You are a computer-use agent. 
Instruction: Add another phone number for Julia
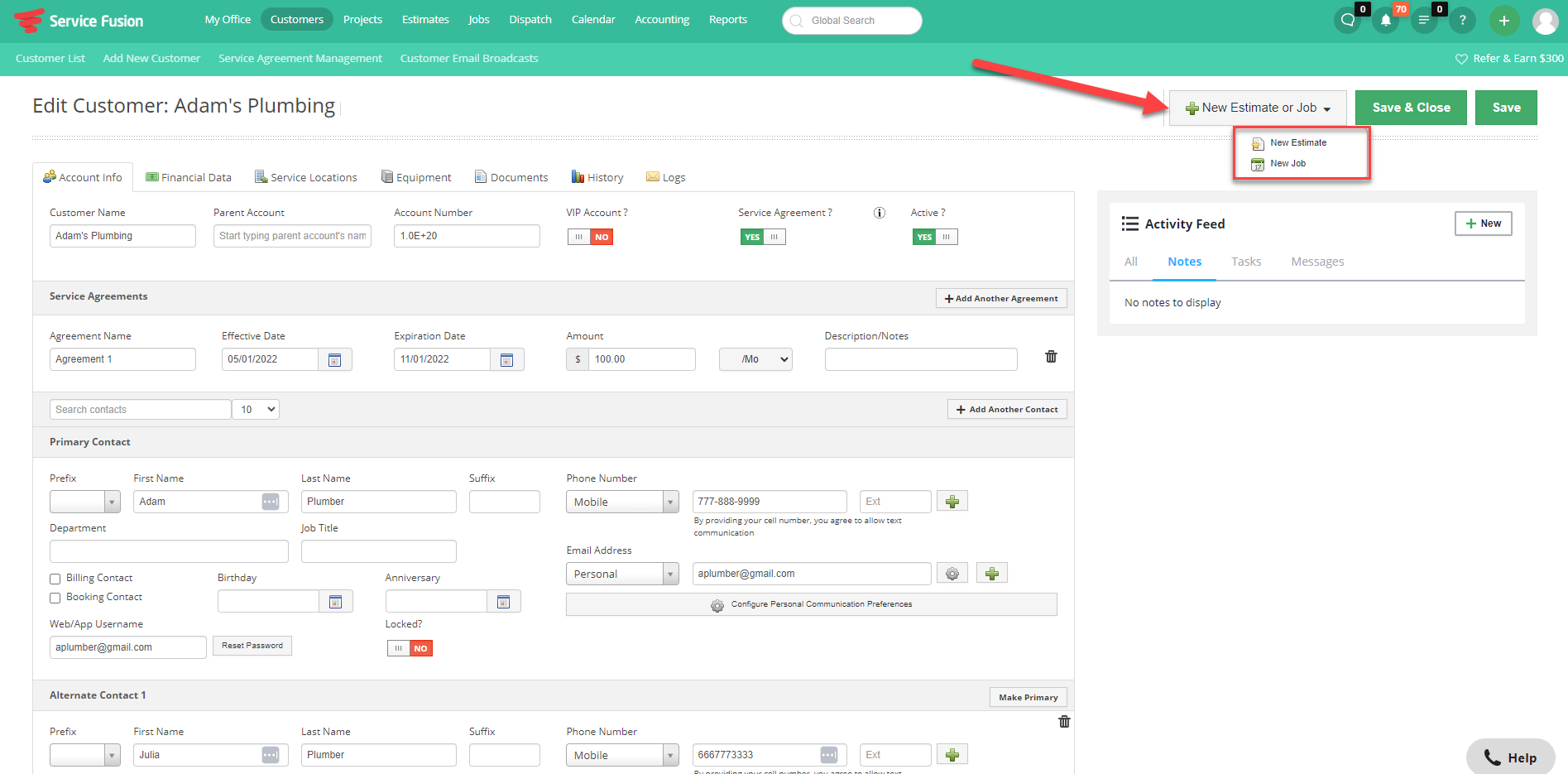click(952, 755)
